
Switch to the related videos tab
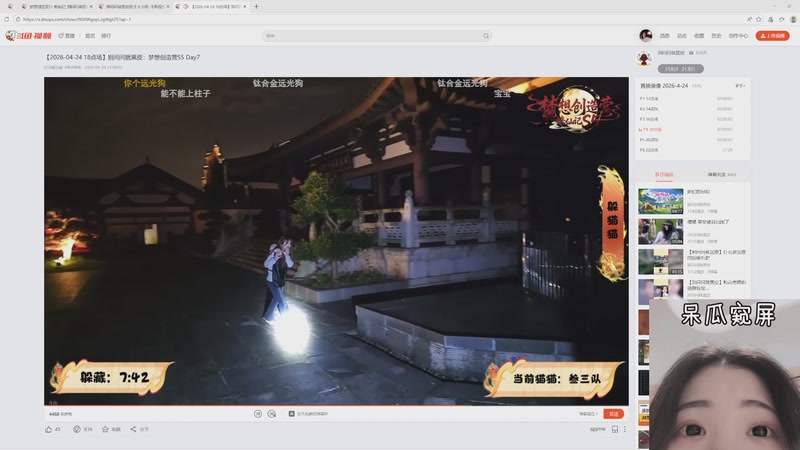pyautogui.click(x=664, y=174)
